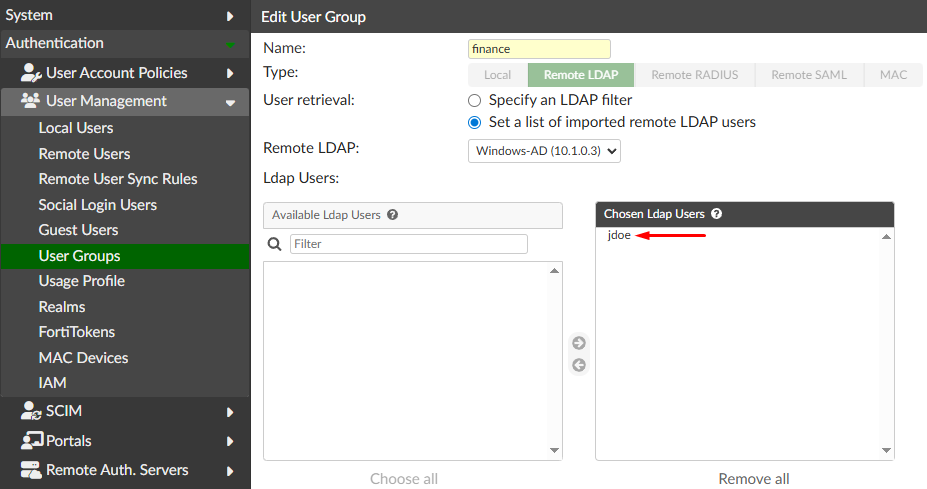Click the User Account Policies icon
The width and height of the screenshot is (927, 489).
click(31, 73)
